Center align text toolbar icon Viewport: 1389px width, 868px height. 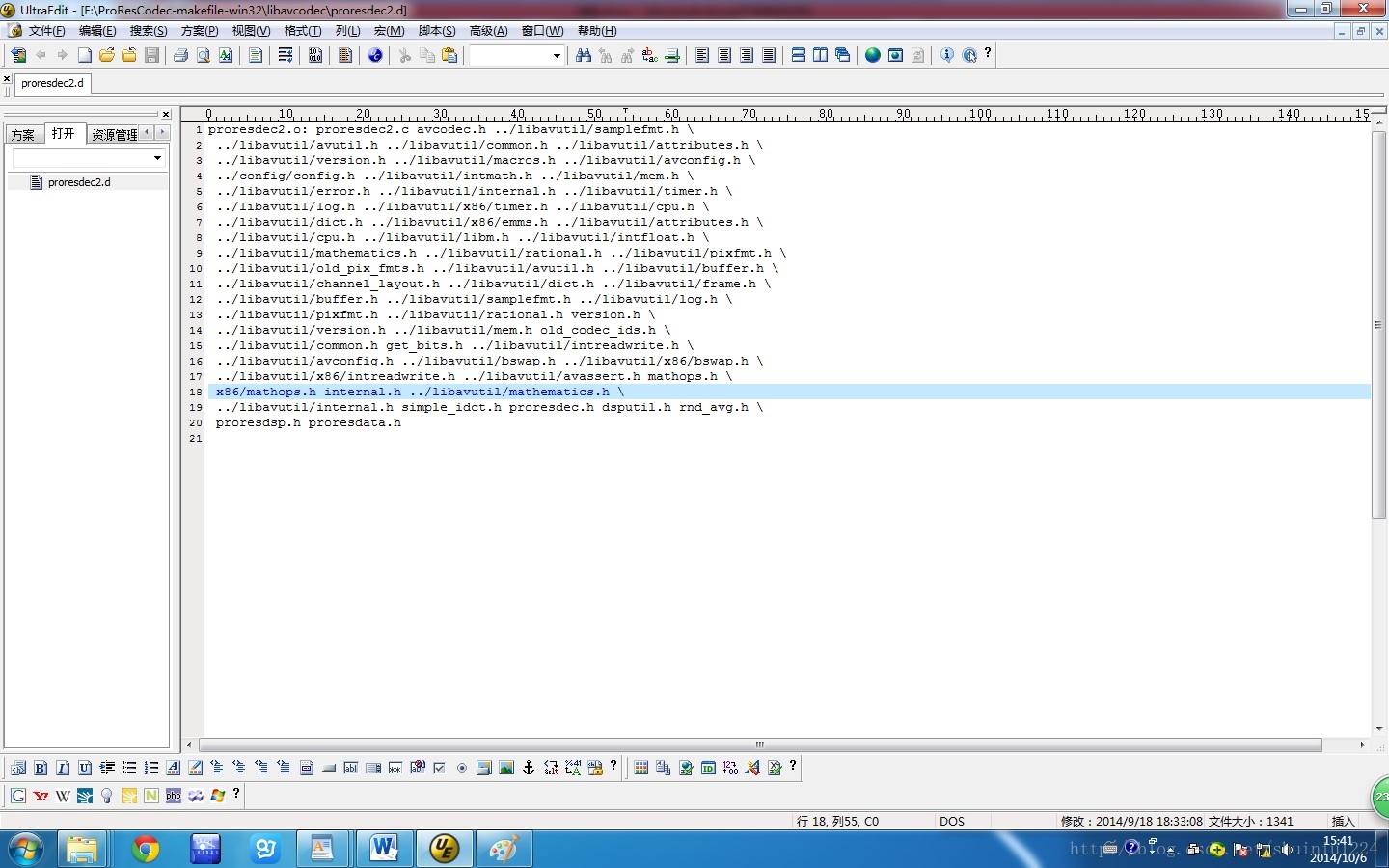click(x=724, y=55)
